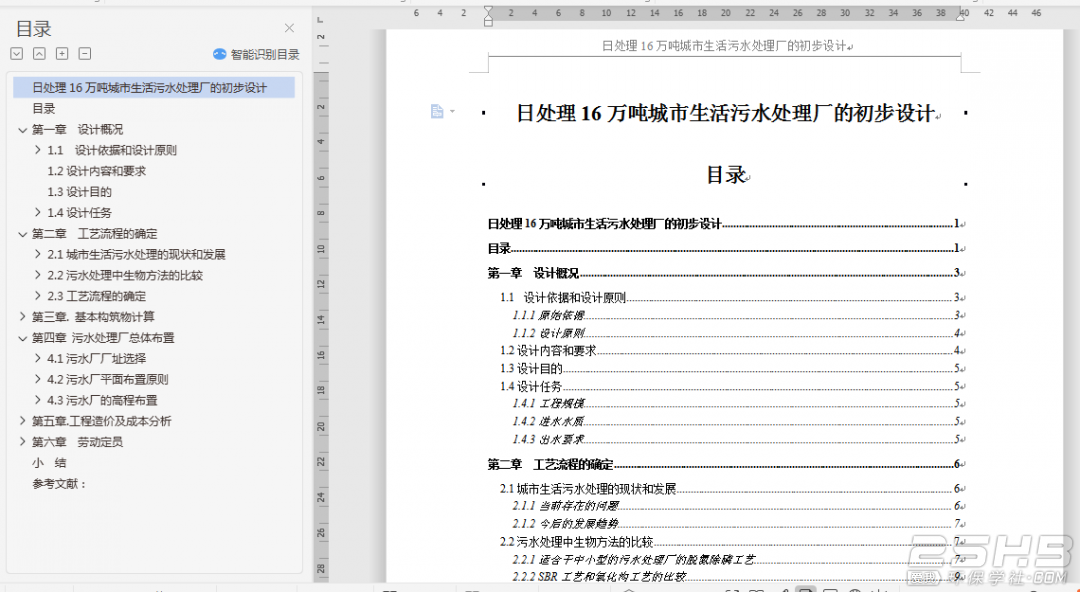Collapse the 第二章 工艺流程的确定 chevron
Image resolution: width=1080 pixels, height=592 pixels.
[23, 234]
